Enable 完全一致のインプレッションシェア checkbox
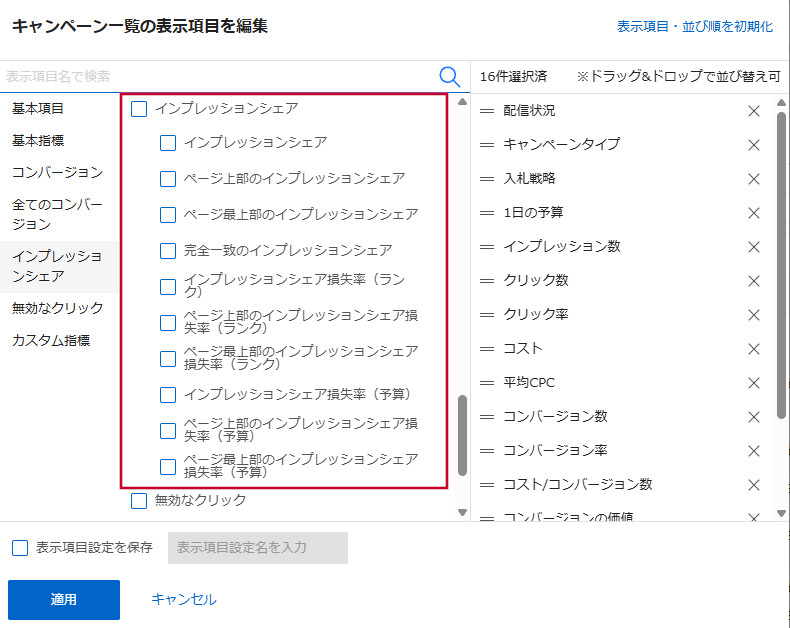The width and height of the screenshot is (790, 628). [x=168, y=251]
